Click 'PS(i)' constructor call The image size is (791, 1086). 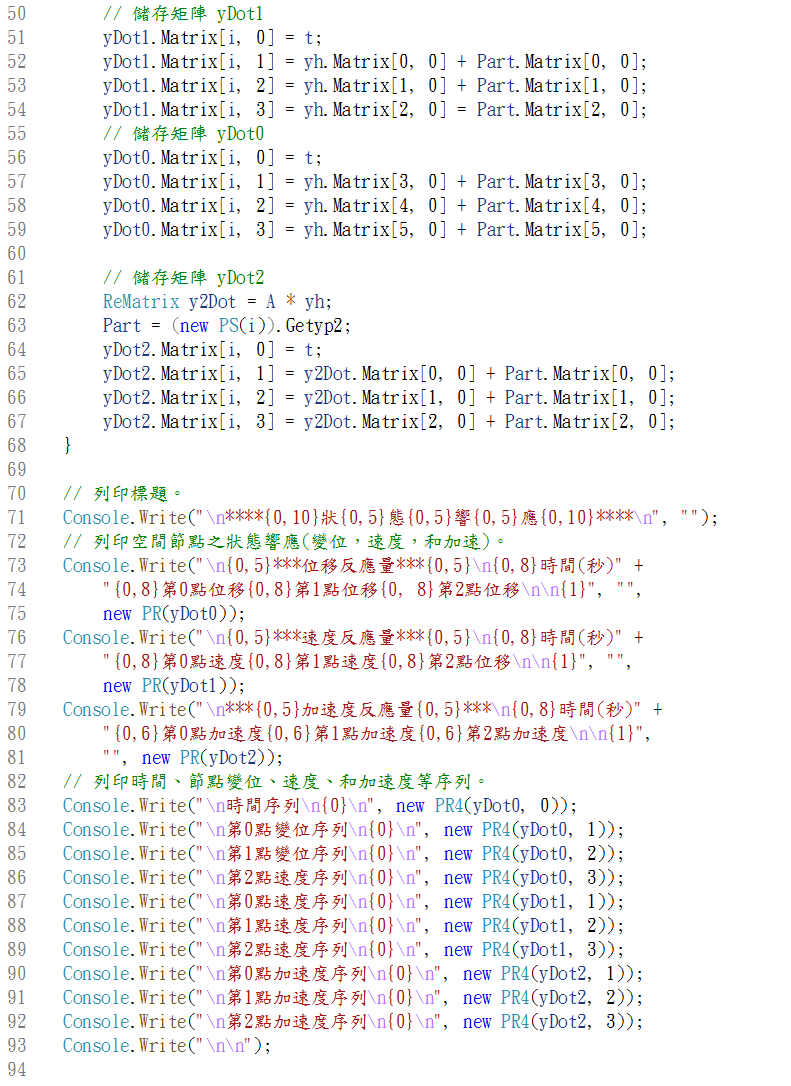coord(243,326)
